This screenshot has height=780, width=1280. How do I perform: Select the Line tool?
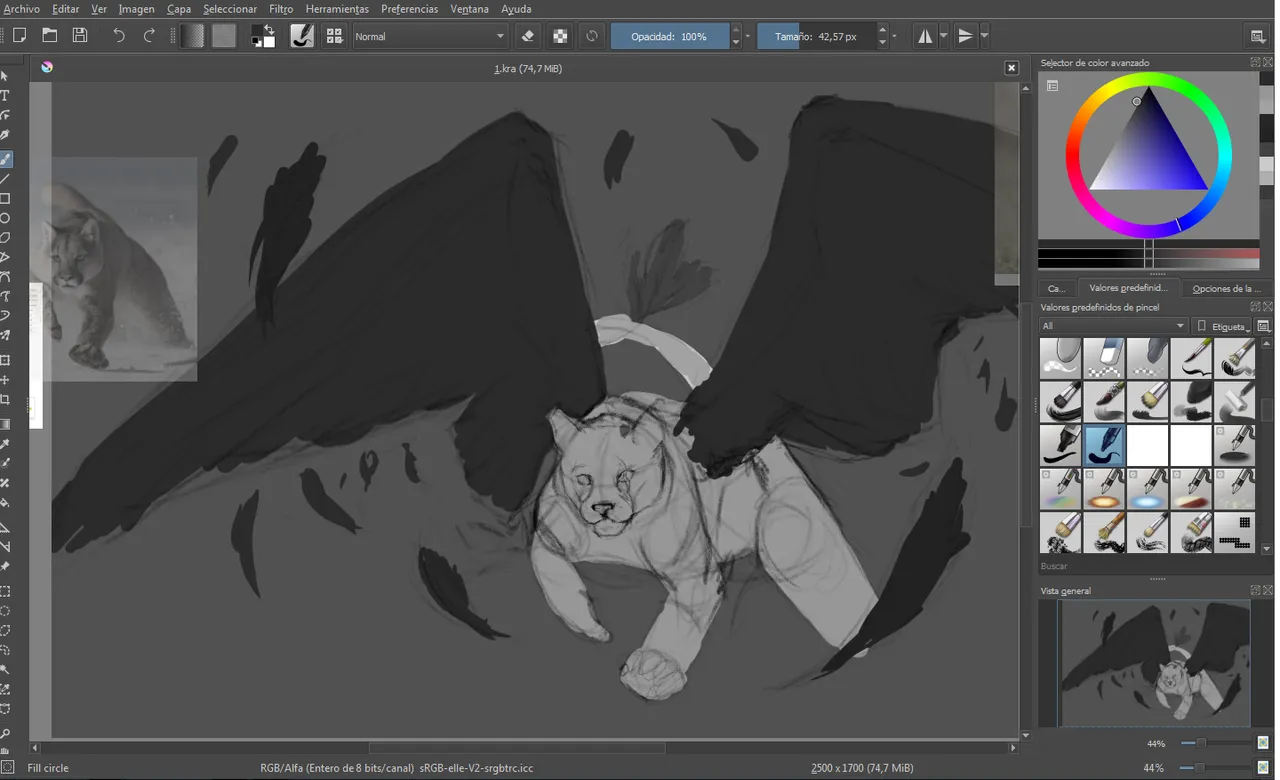click(5, 179)
